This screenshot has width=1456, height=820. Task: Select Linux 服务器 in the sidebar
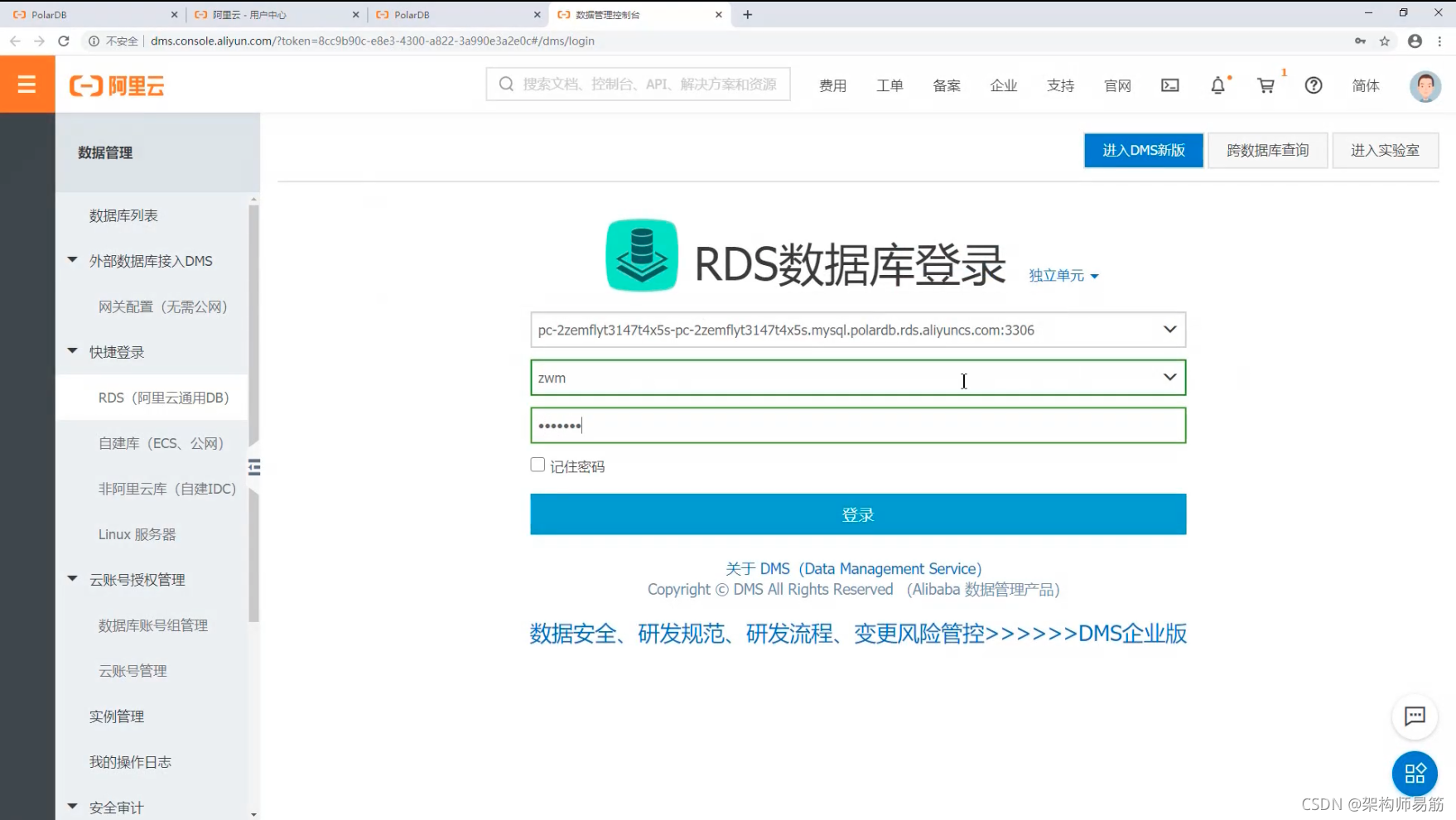pos(137,534)
